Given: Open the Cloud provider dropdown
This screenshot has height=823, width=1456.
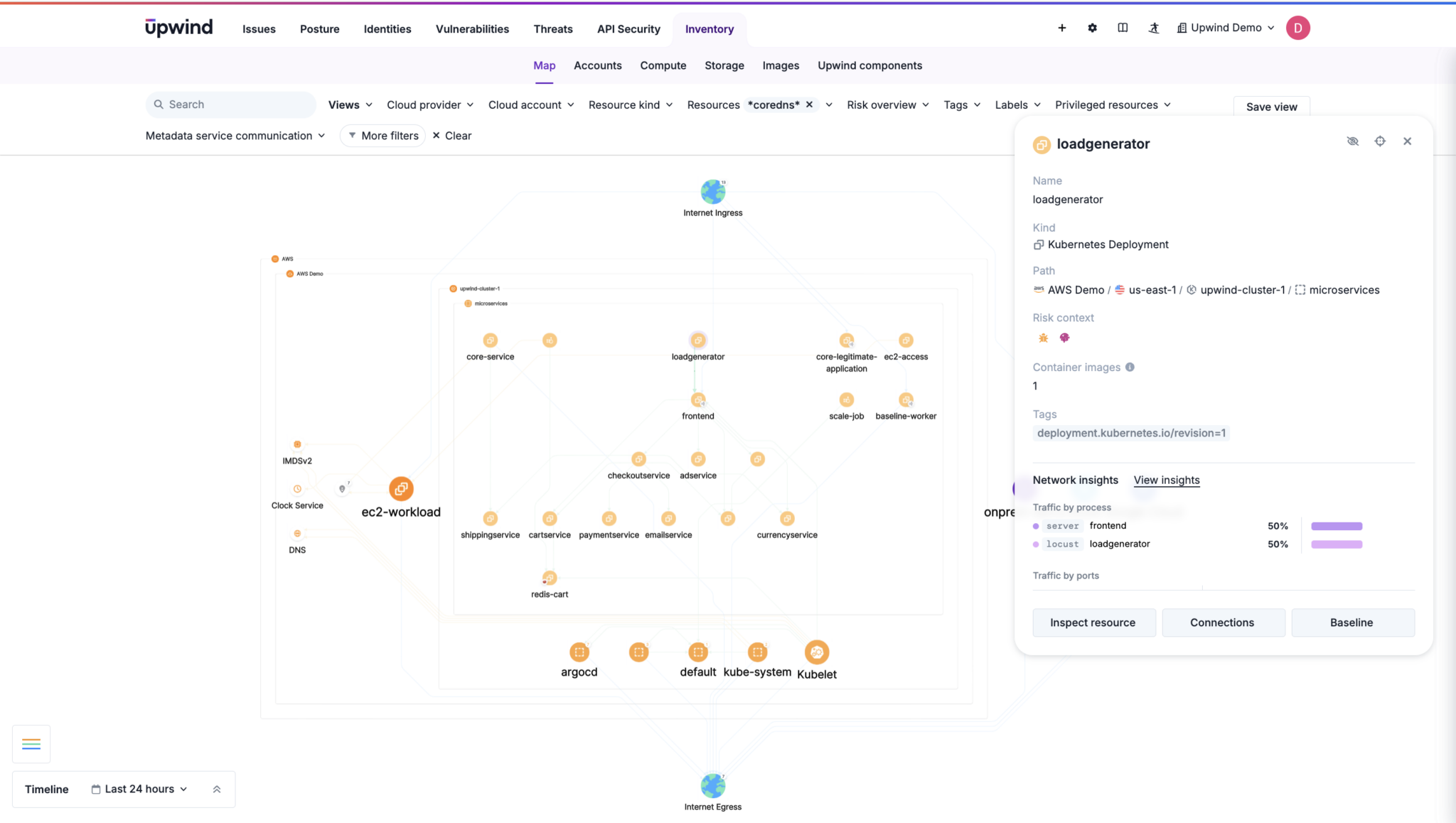Looking at the screenshot, I should tap(430, 105).
